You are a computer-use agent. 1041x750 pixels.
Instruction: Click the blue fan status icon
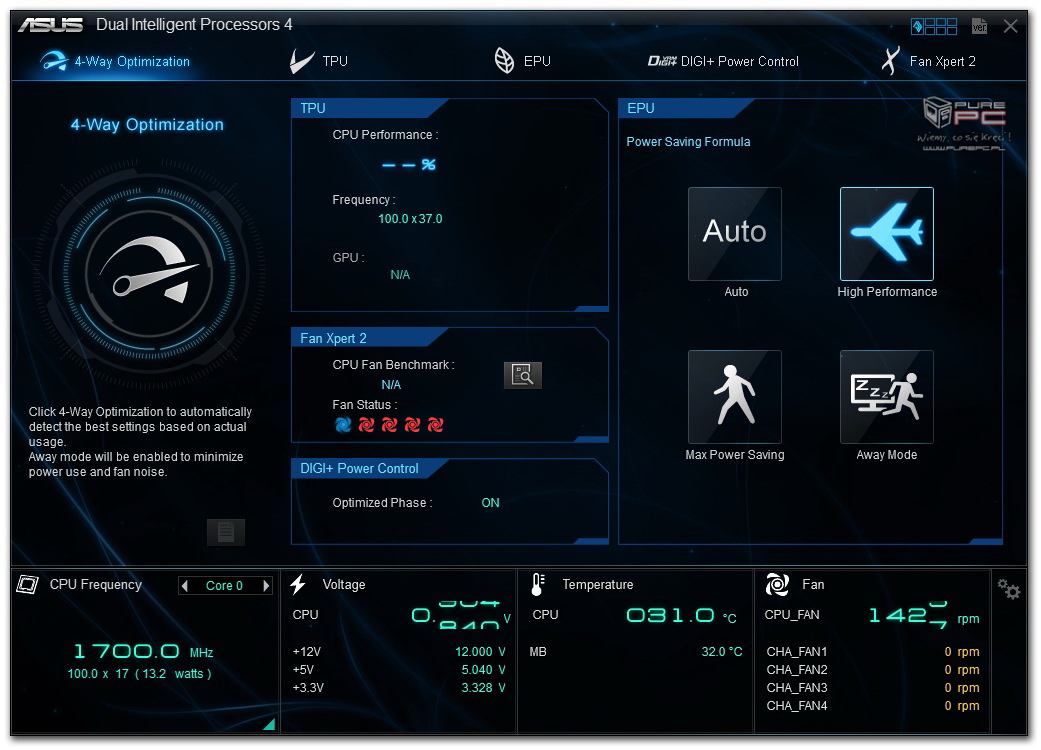343,425
